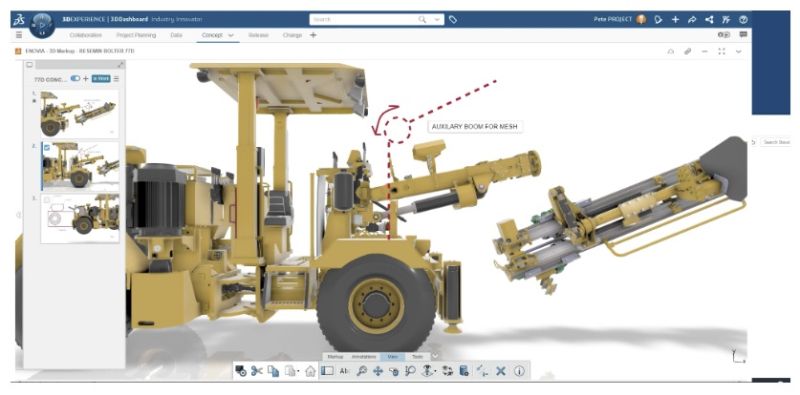Image resolution: width=800 pixels, height=395 pixels.
Task: Select slide 1 thumbnail
Action: tap(80, 113)
